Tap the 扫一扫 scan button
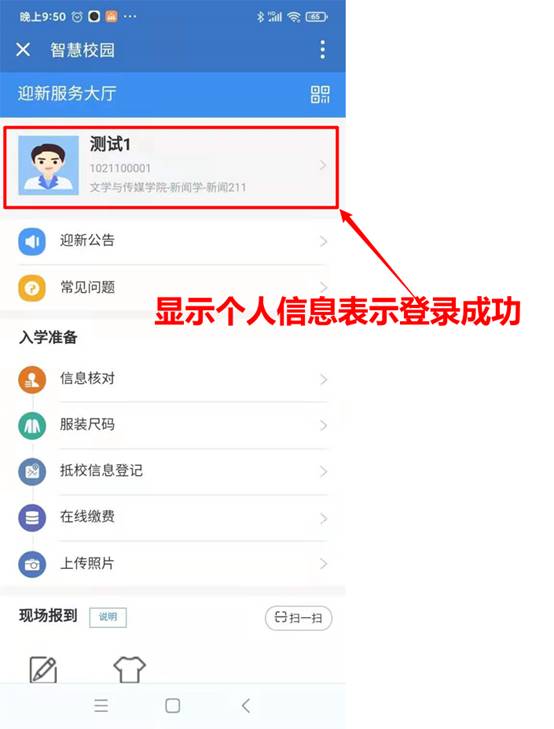 [x=298, y=618]
